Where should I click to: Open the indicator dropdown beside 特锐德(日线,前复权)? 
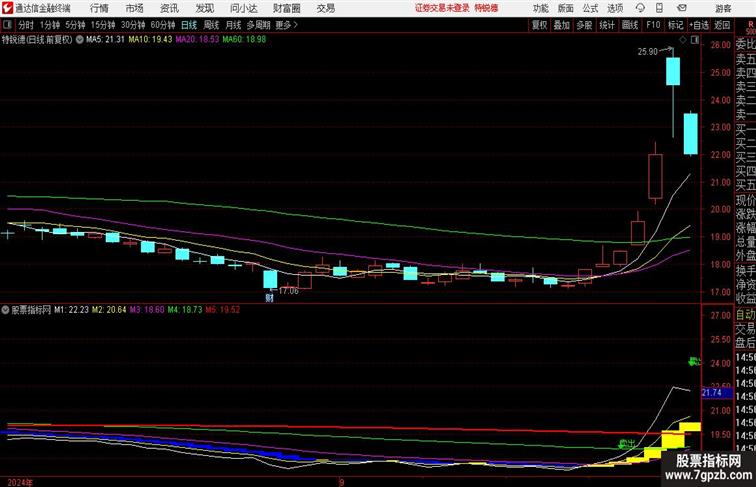(80, 40)
